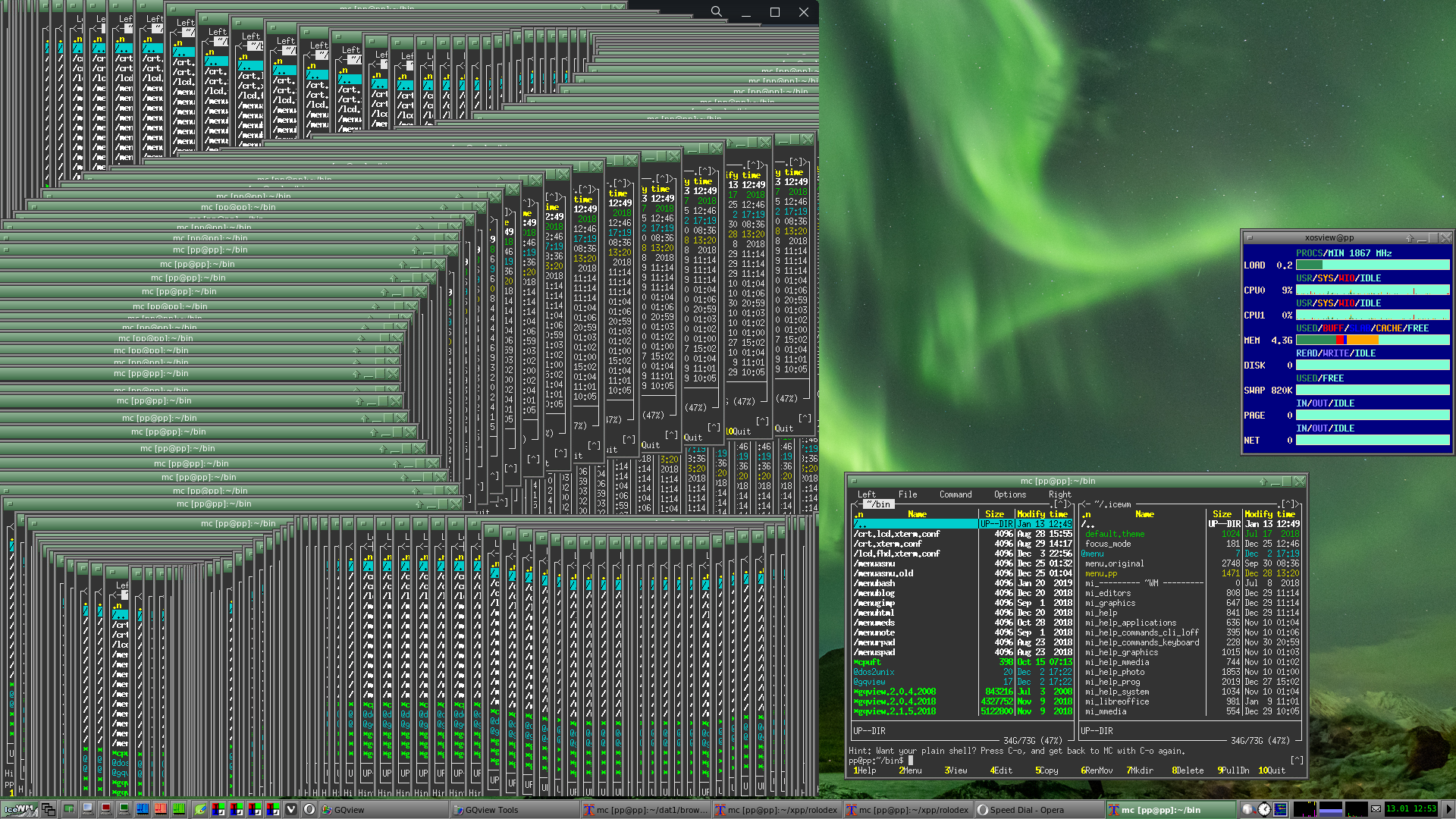Launch the green leaf editor icon
Screen dimensions: 1456x819
[x=200, y=809]
